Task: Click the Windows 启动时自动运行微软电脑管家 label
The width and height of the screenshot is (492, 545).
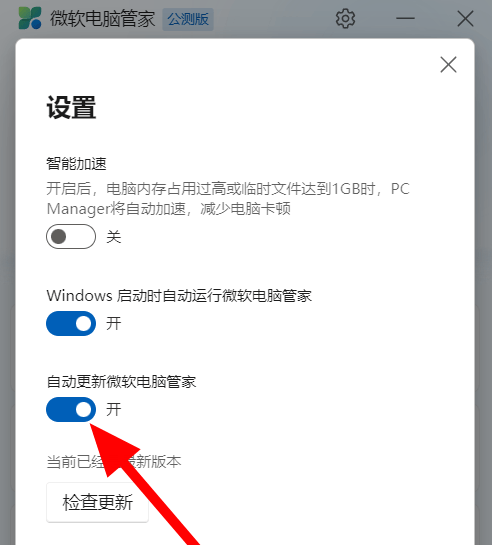Action: click(x=179, y=295)
